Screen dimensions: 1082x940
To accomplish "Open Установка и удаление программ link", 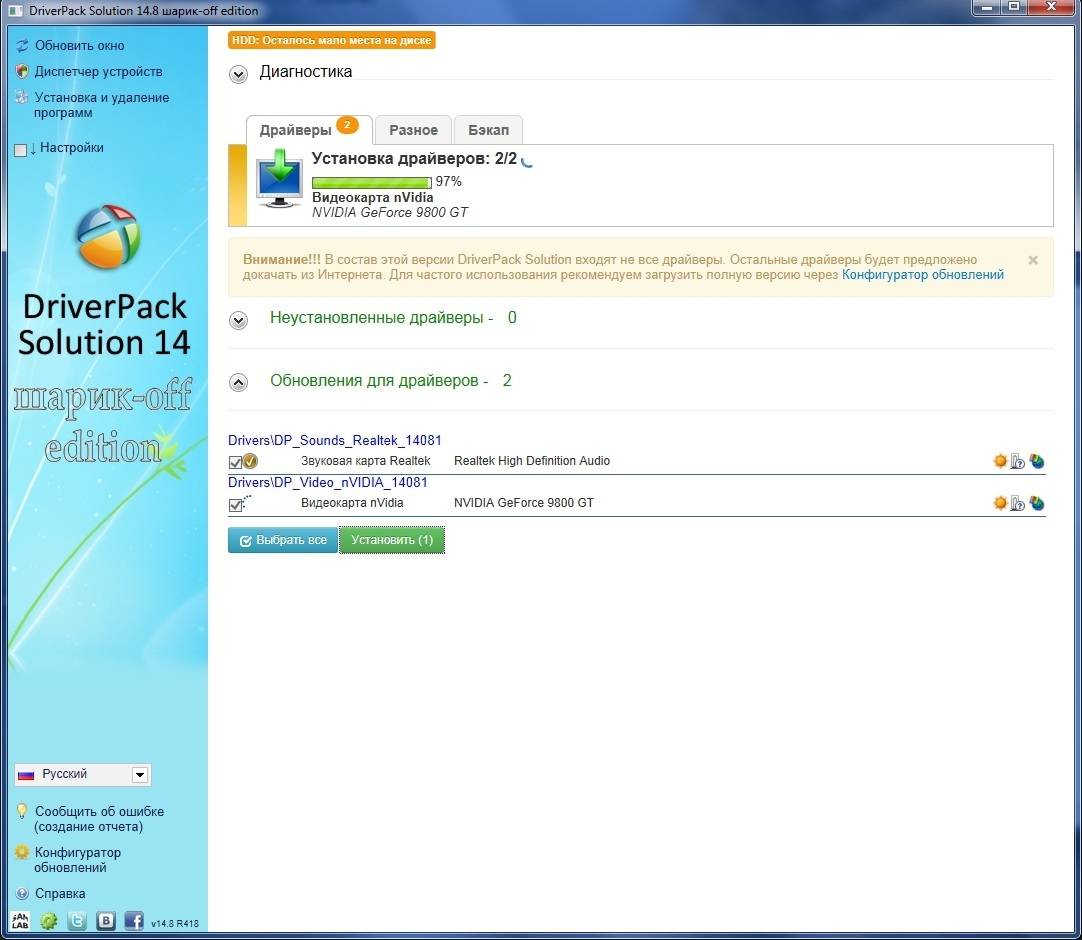I will point(101,105).
